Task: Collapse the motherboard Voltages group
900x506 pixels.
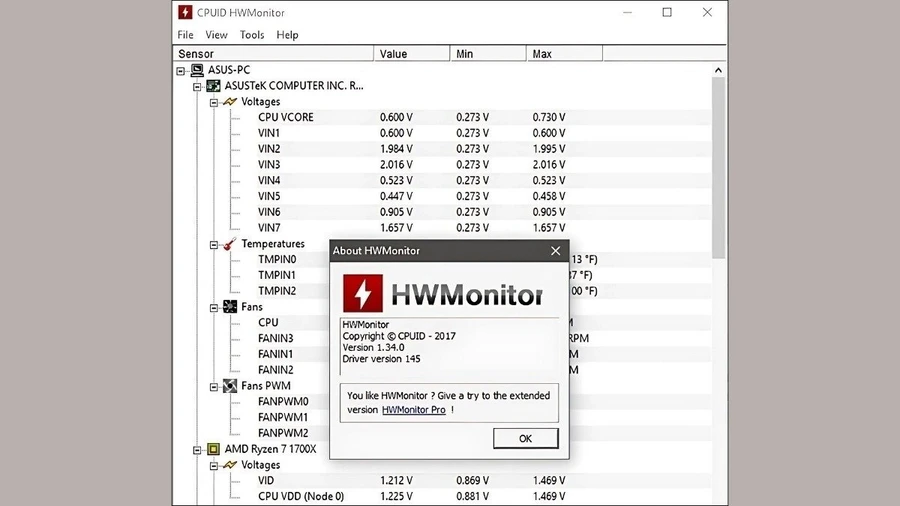Action: click(x=214, y=103)
